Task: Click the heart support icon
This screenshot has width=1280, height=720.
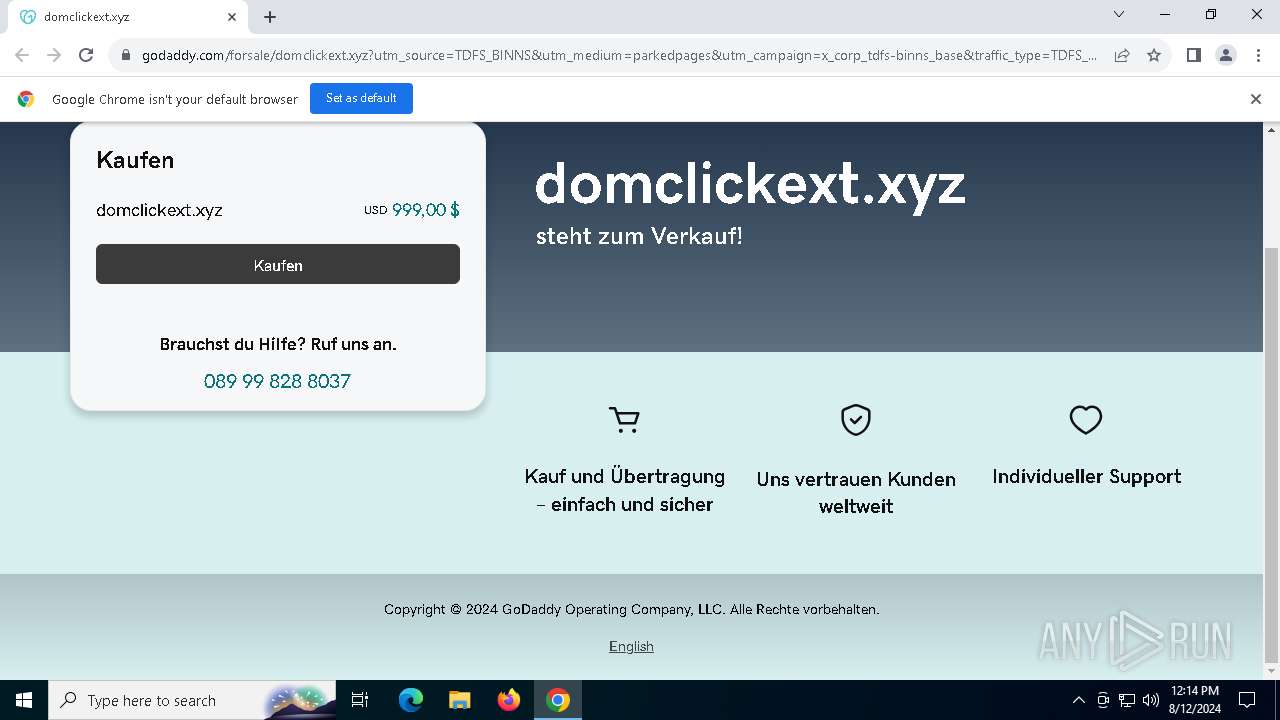Action: [1086, 420]
